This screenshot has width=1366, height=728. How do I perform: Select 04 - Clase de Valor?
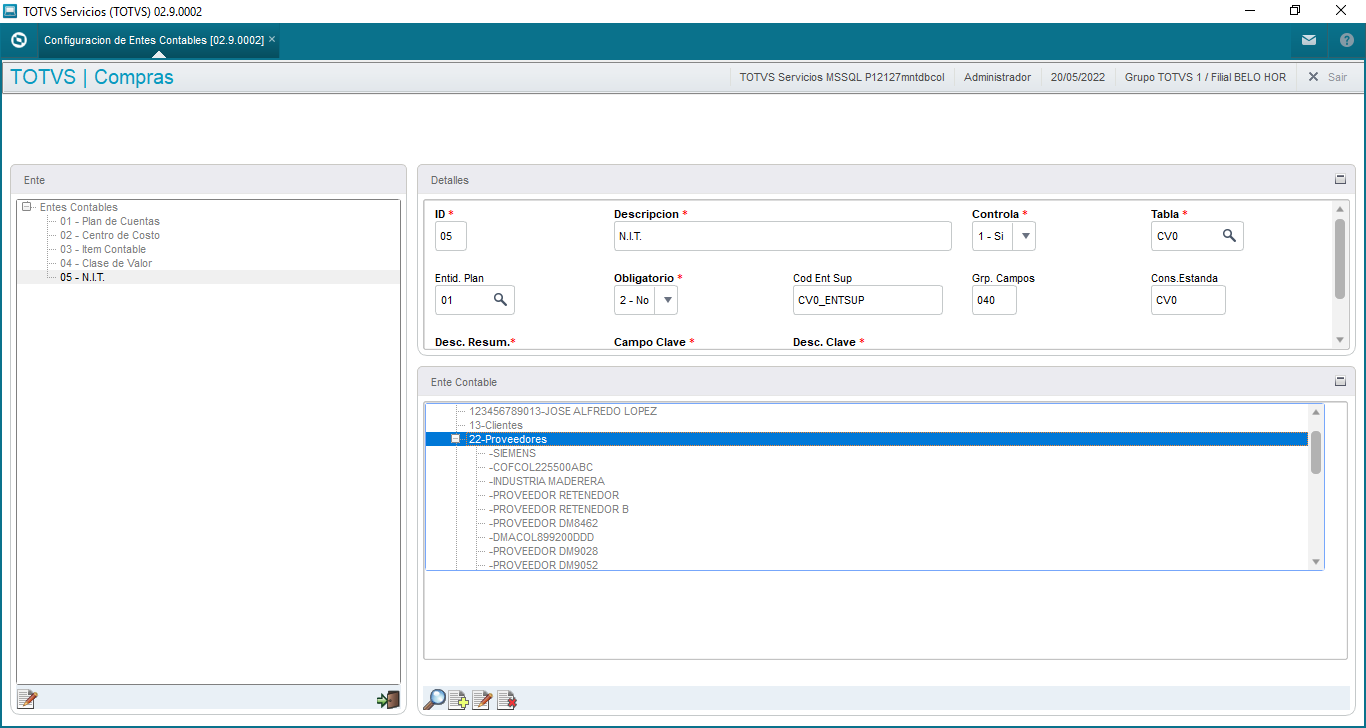click(x=106, y=264)
